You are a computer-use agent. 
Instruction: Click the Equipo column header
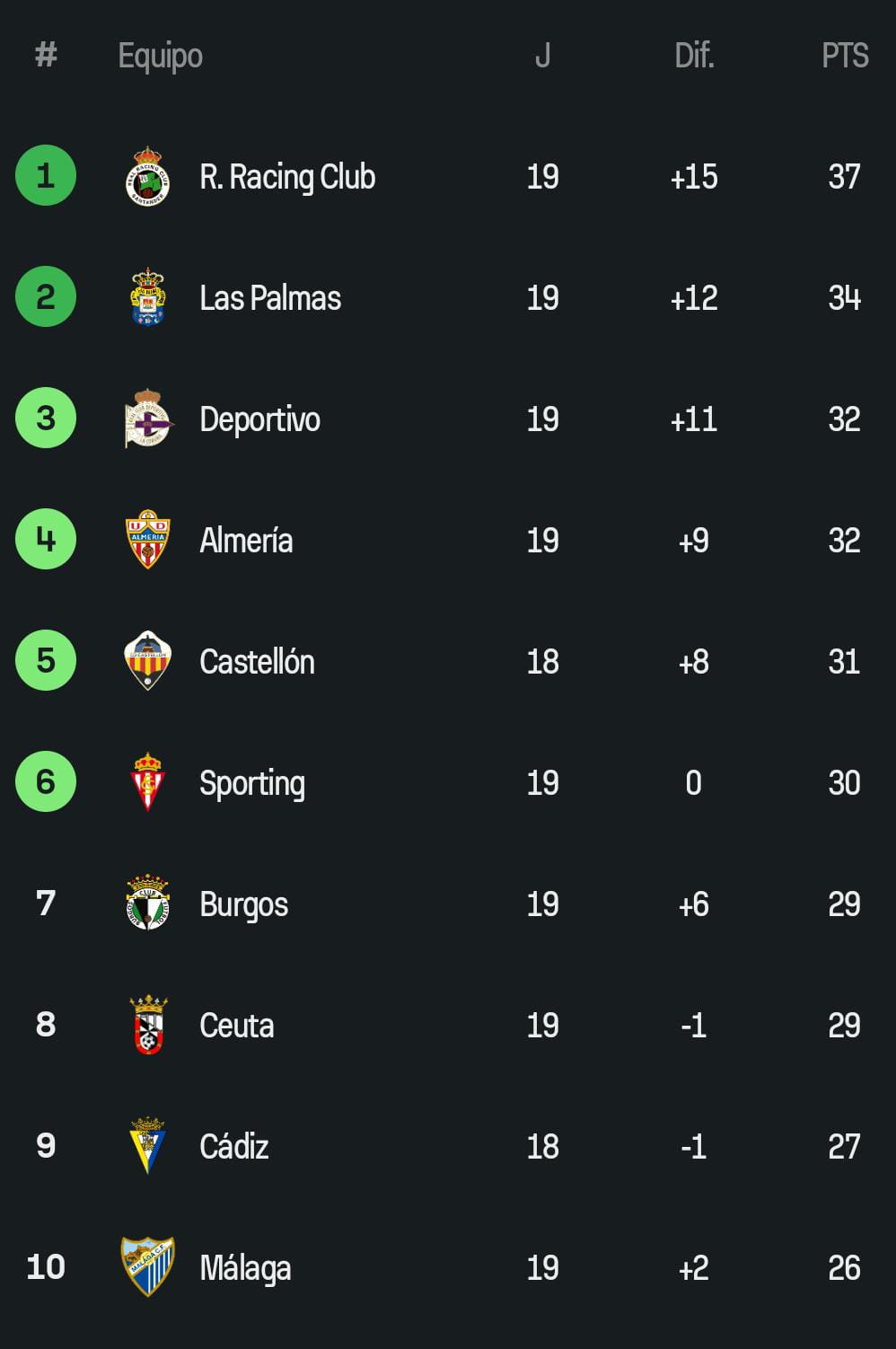(x=161, y=56)
